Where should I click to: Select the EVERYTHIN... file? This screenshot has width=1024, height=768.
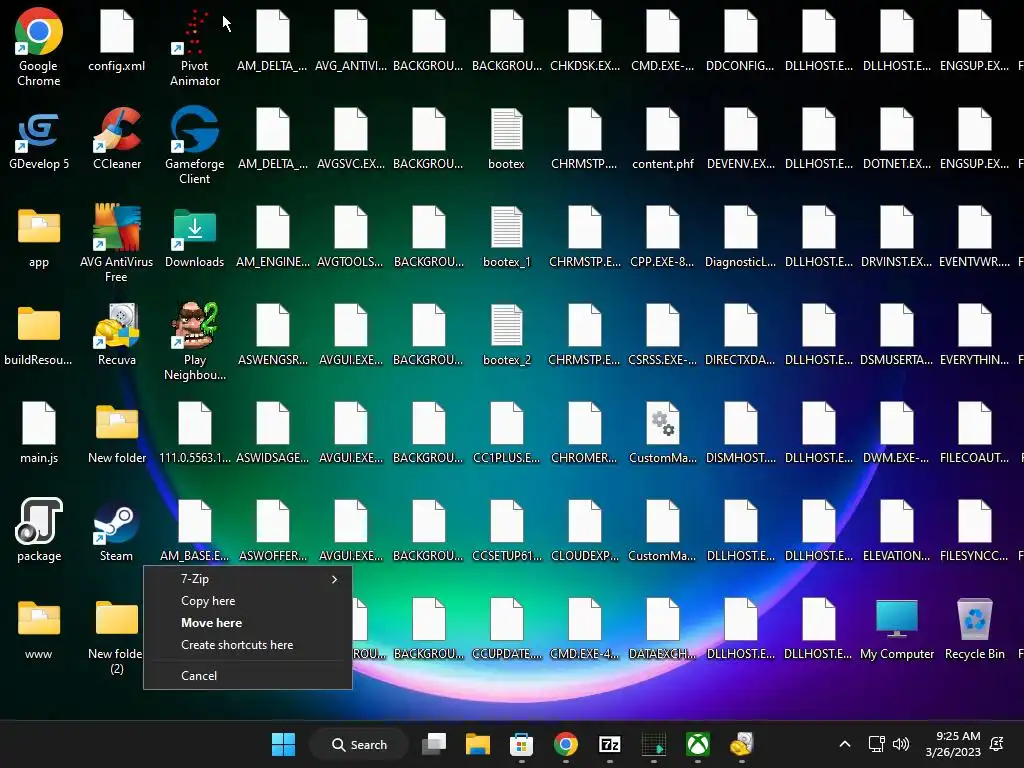(974, 336)
